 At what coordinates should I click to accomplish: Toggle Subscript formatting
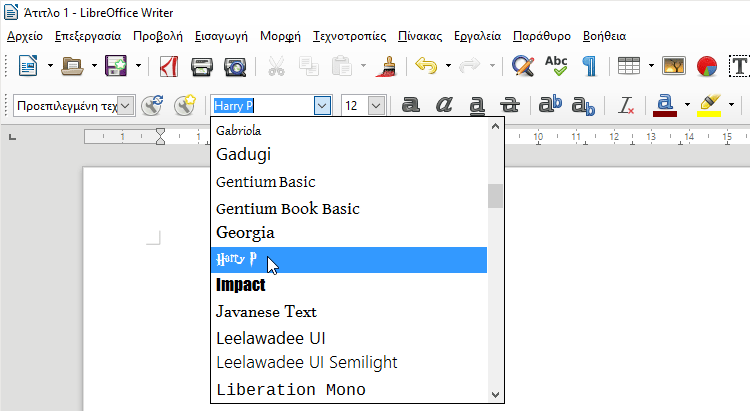(x=583, y=106)
